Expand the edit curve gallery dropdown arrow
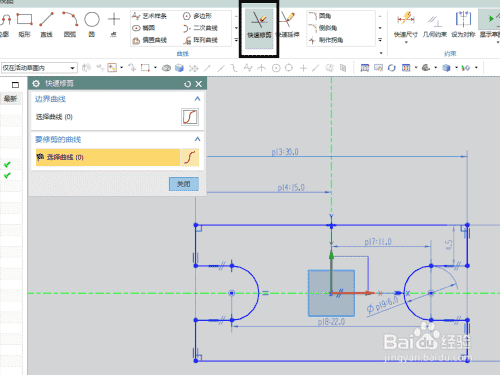Image resolution: width=500 pixels, height=375 pixels. 380,40
